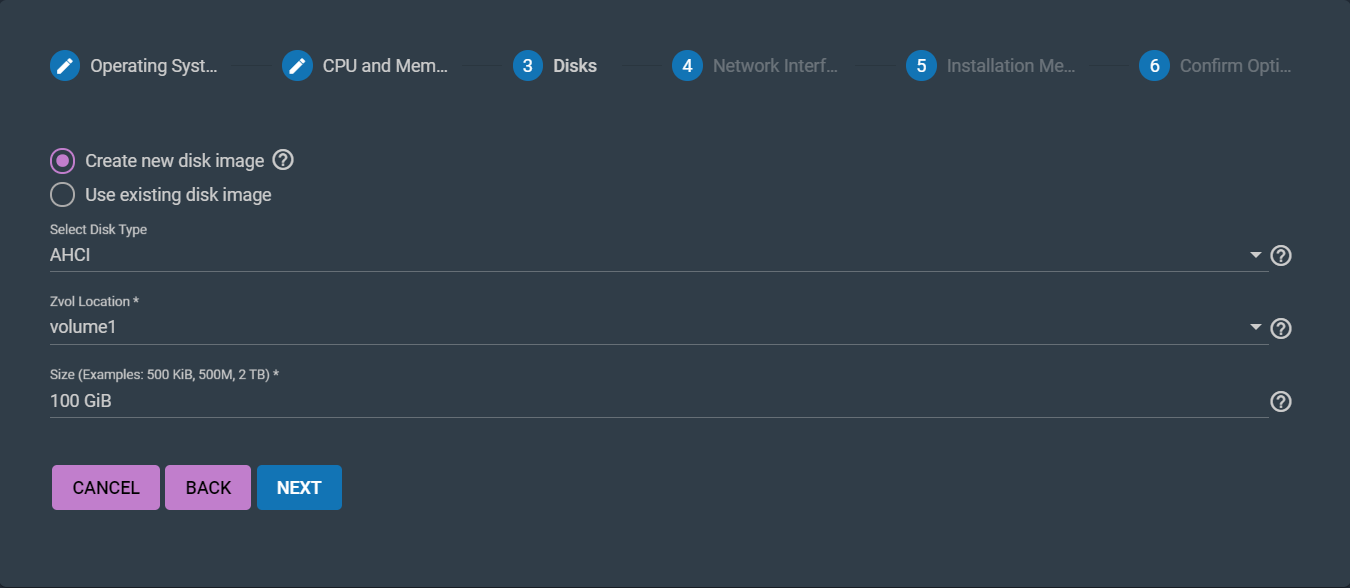Go to the CPU and Memory step label
This screenshot has height=588, width=1350.
[385, 66]
